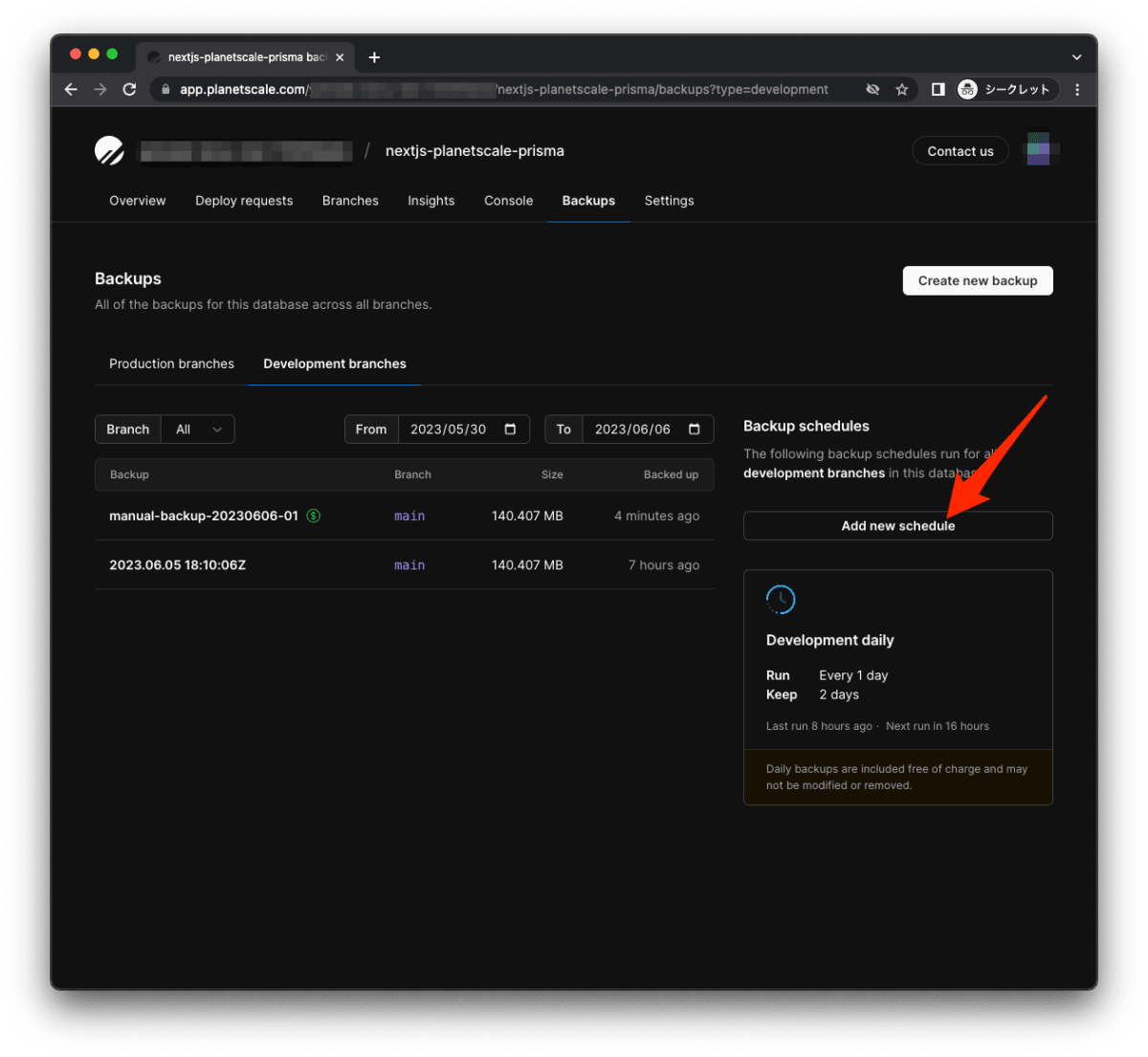1148x1057 pixels.
Task: Open the Deploy requests tab
Action: click(244, 201)
